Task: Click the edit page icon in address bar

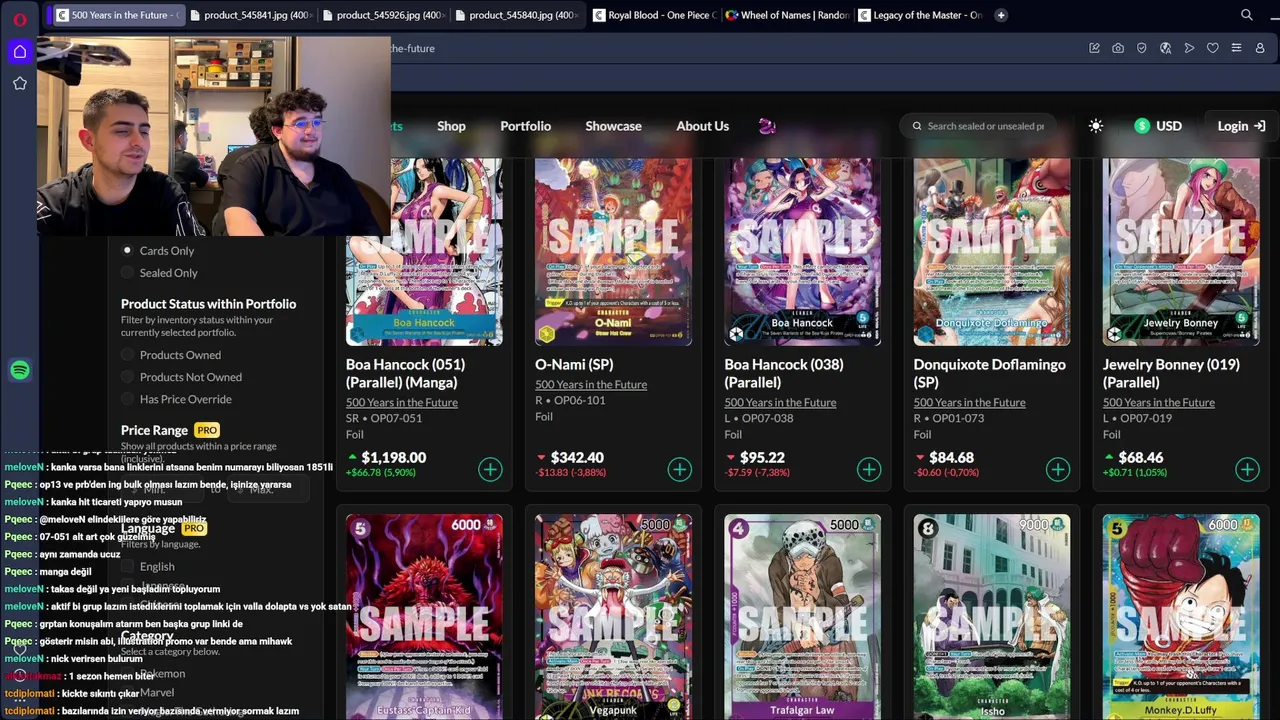Action: (1094, 48)
